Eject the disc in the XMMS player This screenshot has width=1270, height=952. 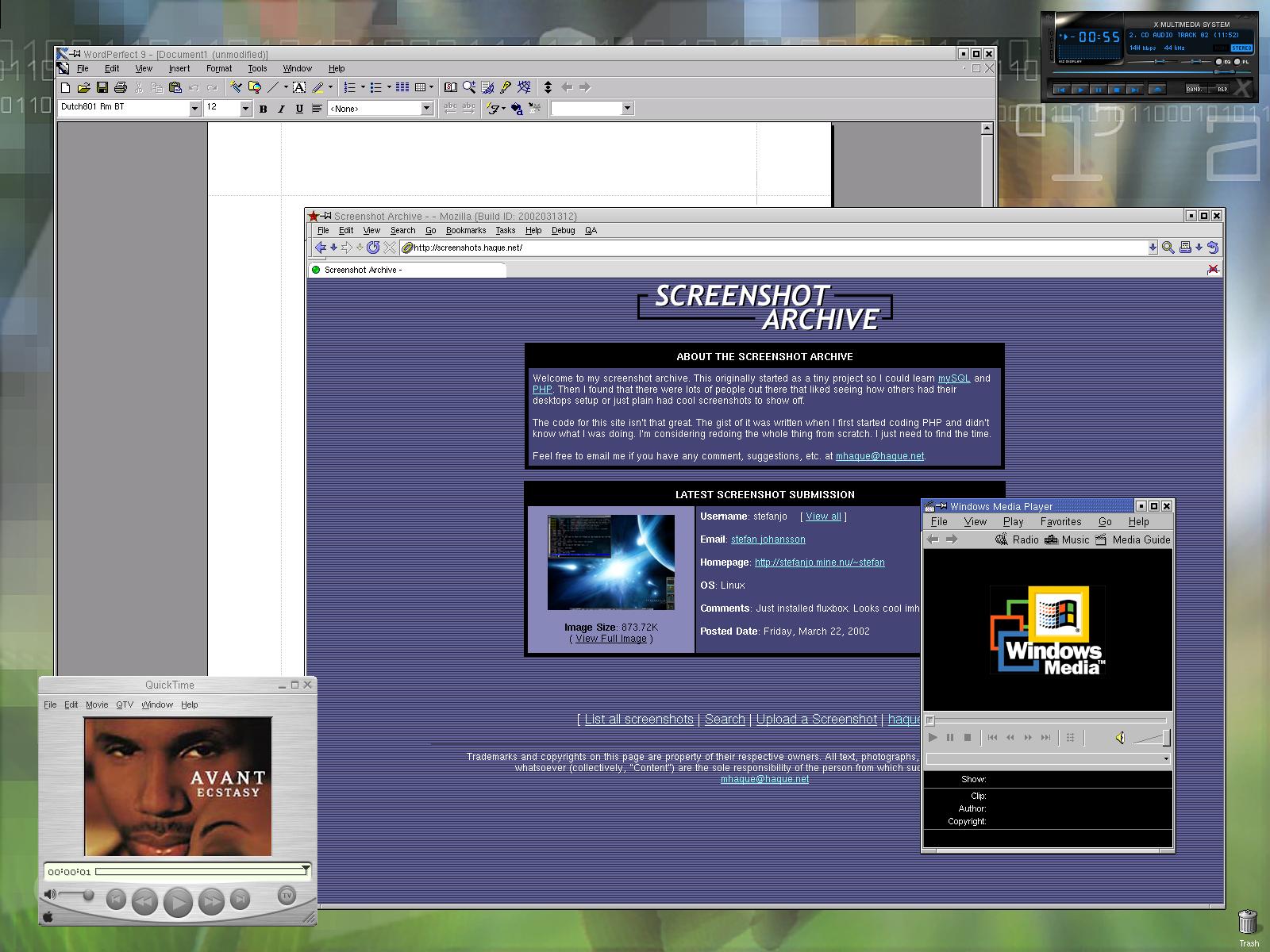pyautogui.click(x=1157, y=90)
